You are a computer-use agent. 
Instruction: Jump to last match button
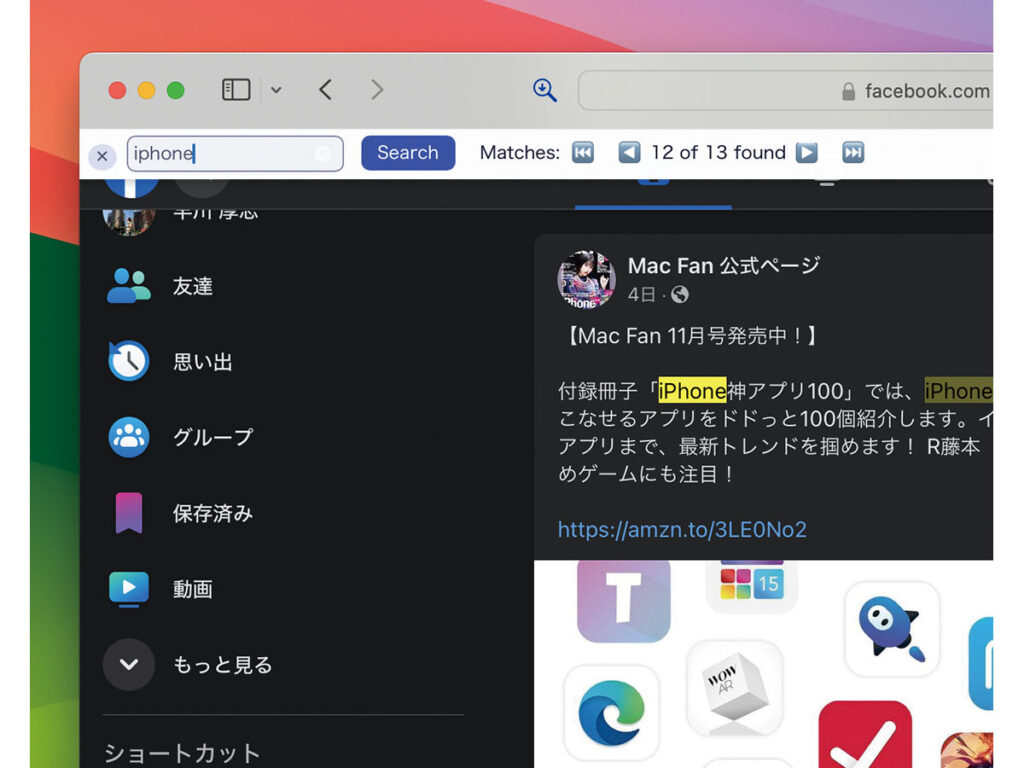point(853,153)
